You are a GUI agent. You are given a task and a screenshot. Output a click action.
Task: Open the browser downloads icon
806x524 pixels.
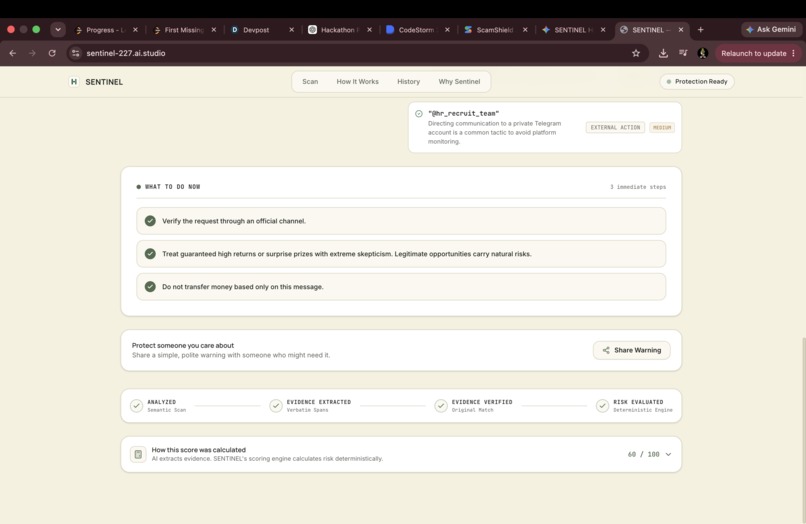tap(663, 53)
